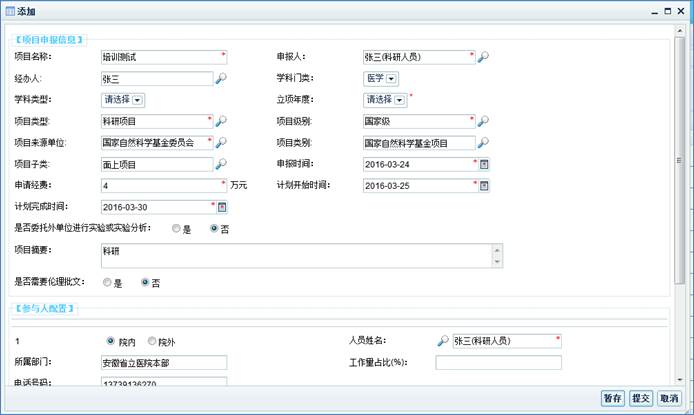Open lookup for 项目类型 field
This screenshot has width=694, height=415.
tap(222, 121)
